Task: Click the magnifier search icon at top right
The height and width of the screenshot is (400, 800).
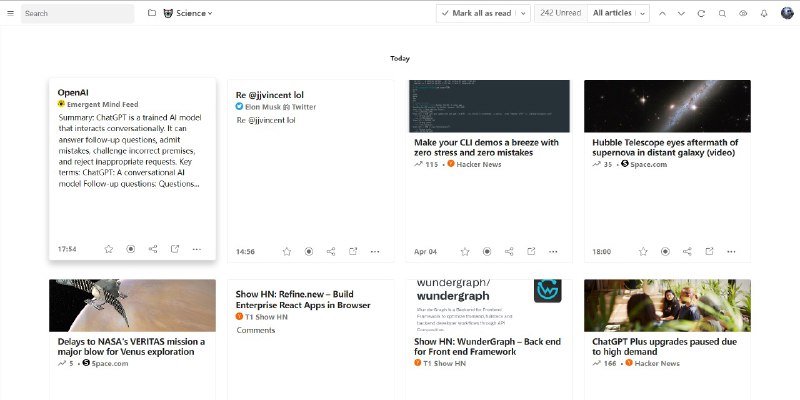Action: coord(722,14)
